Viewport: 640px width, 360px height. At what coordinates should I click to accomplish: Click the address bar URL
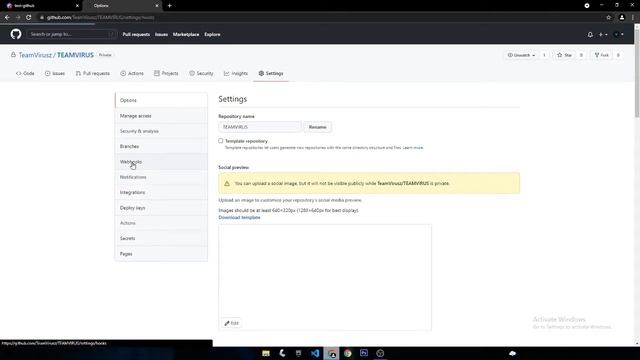click(100, 18)
